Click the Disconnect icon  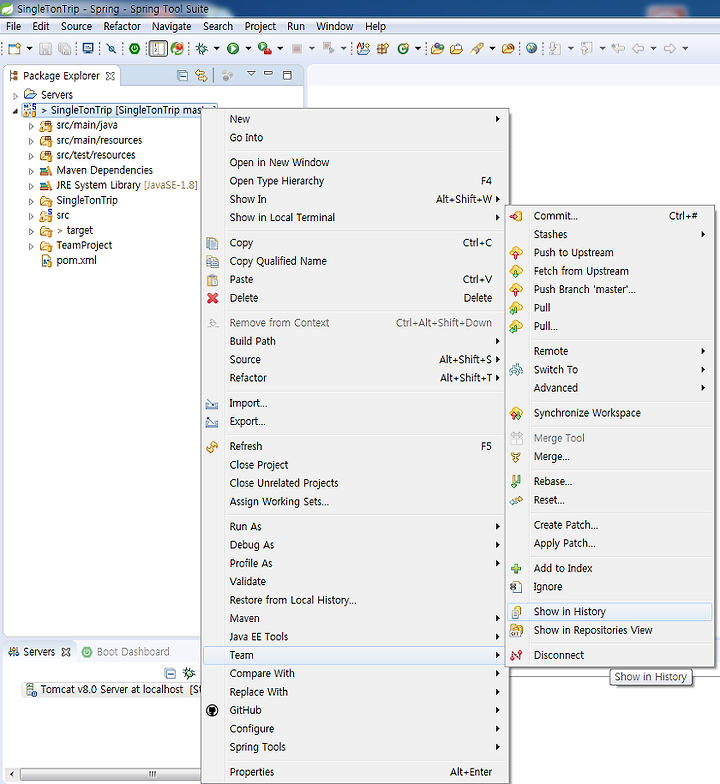point(516,655)
